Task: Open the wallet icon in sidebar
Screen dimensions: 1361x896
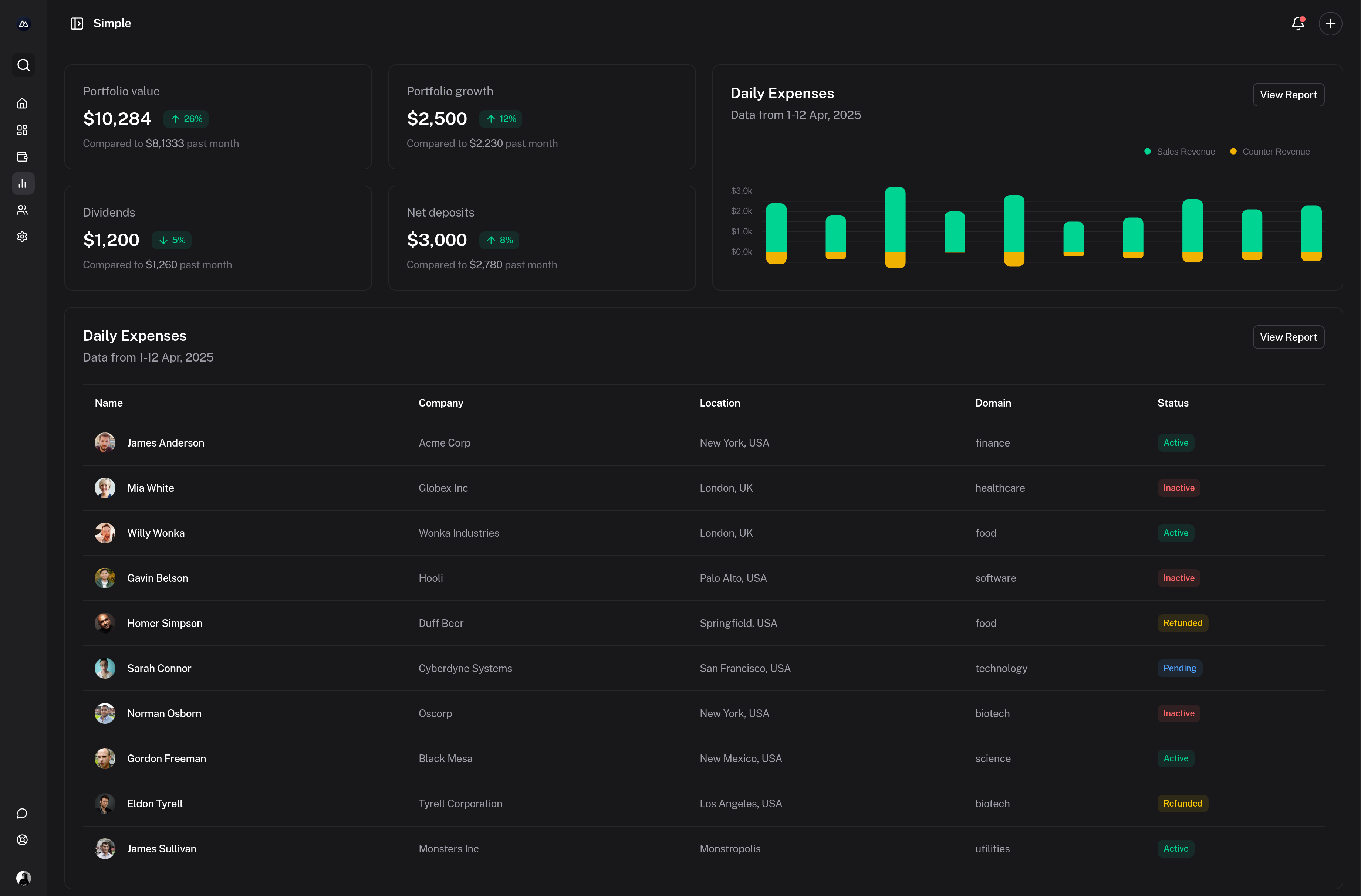Action: pyautogui.click(x=22, y=157)
